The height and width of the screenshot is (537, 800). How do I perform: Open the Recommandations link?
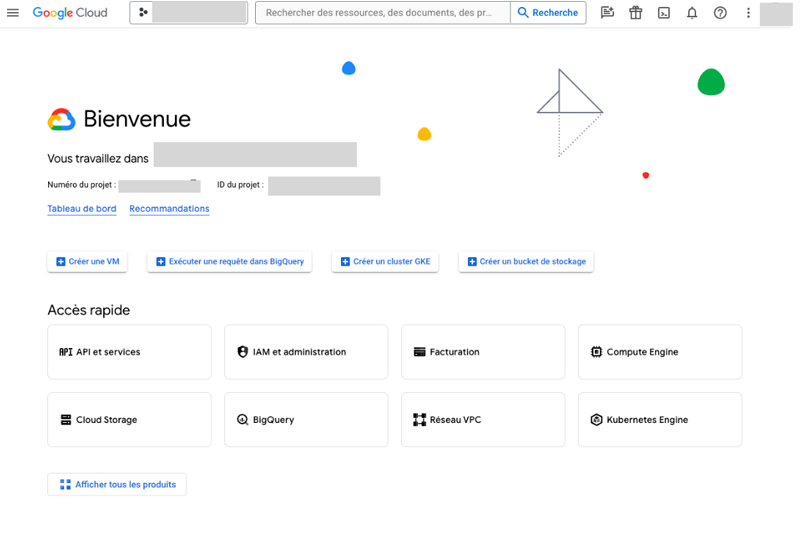click(x=169, y=209)
